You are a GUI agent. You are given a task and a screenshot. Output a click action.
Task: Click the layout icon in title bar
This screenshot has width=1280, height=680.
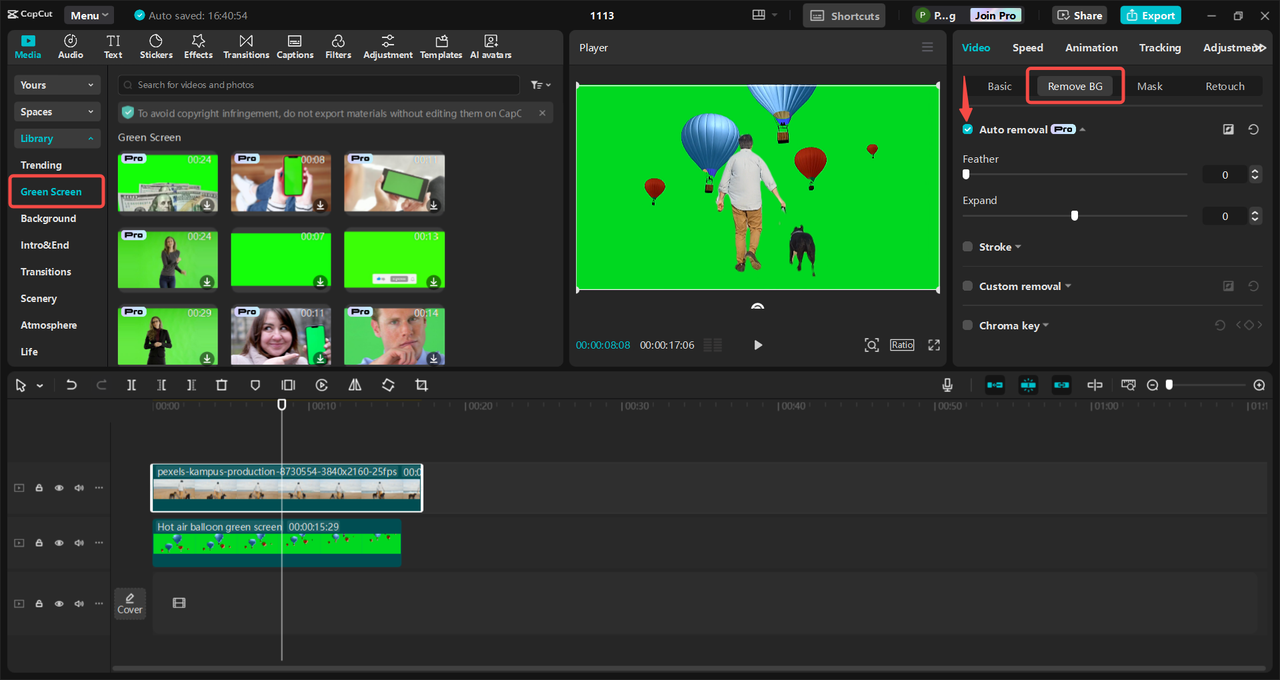click(760, 15)
